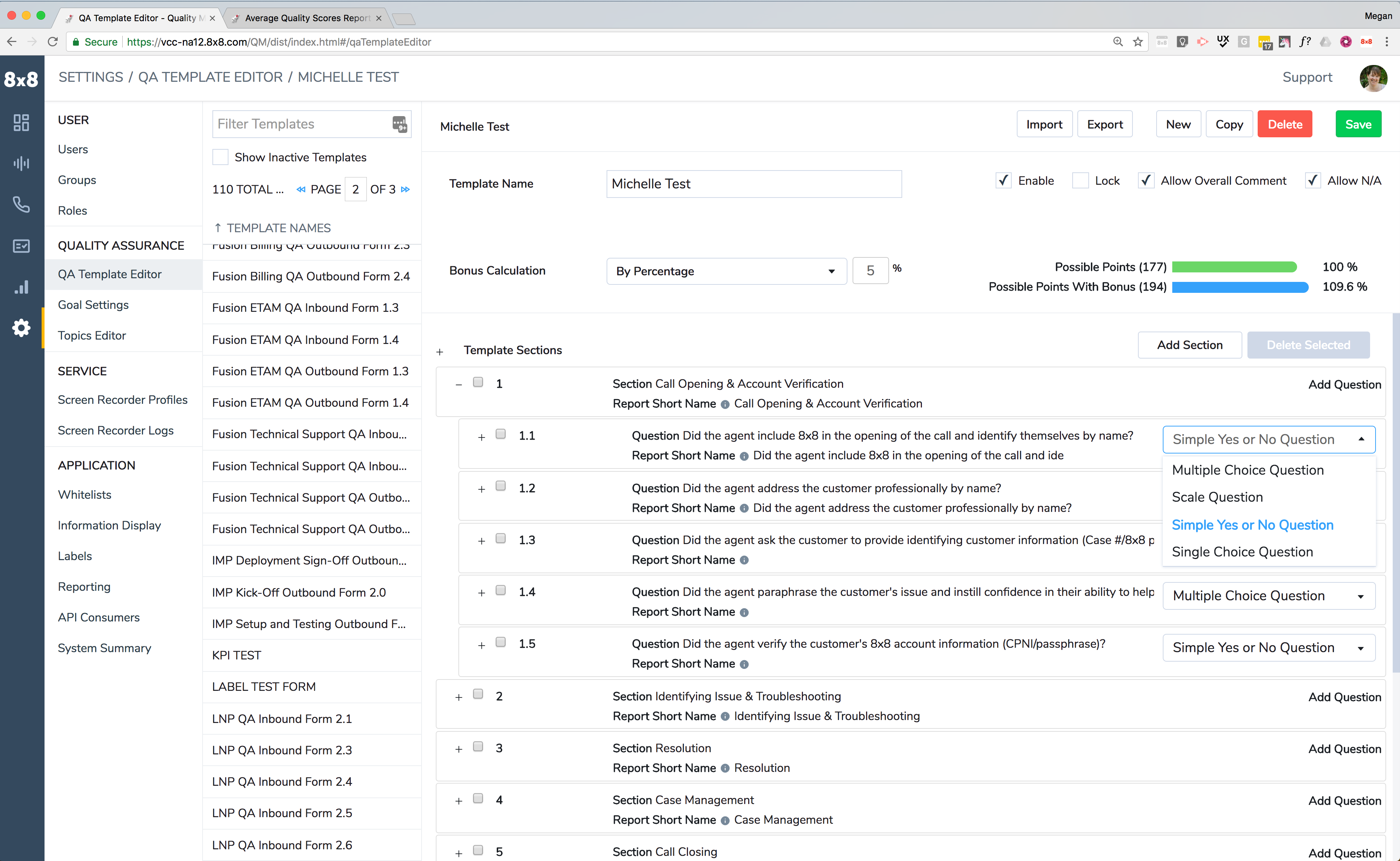Viewport: 1400px width, 861px height.
Task: Click the sort arrow beside Template Names
Action: coord(218,228)
